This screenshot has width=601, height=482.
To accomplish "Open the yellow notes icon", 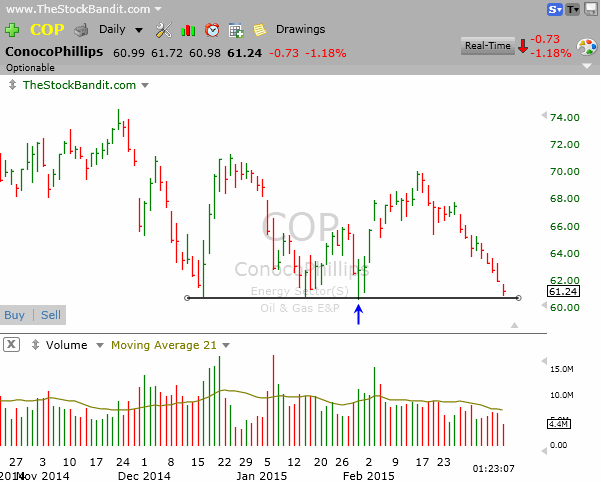I will click(x=259, y=30).
